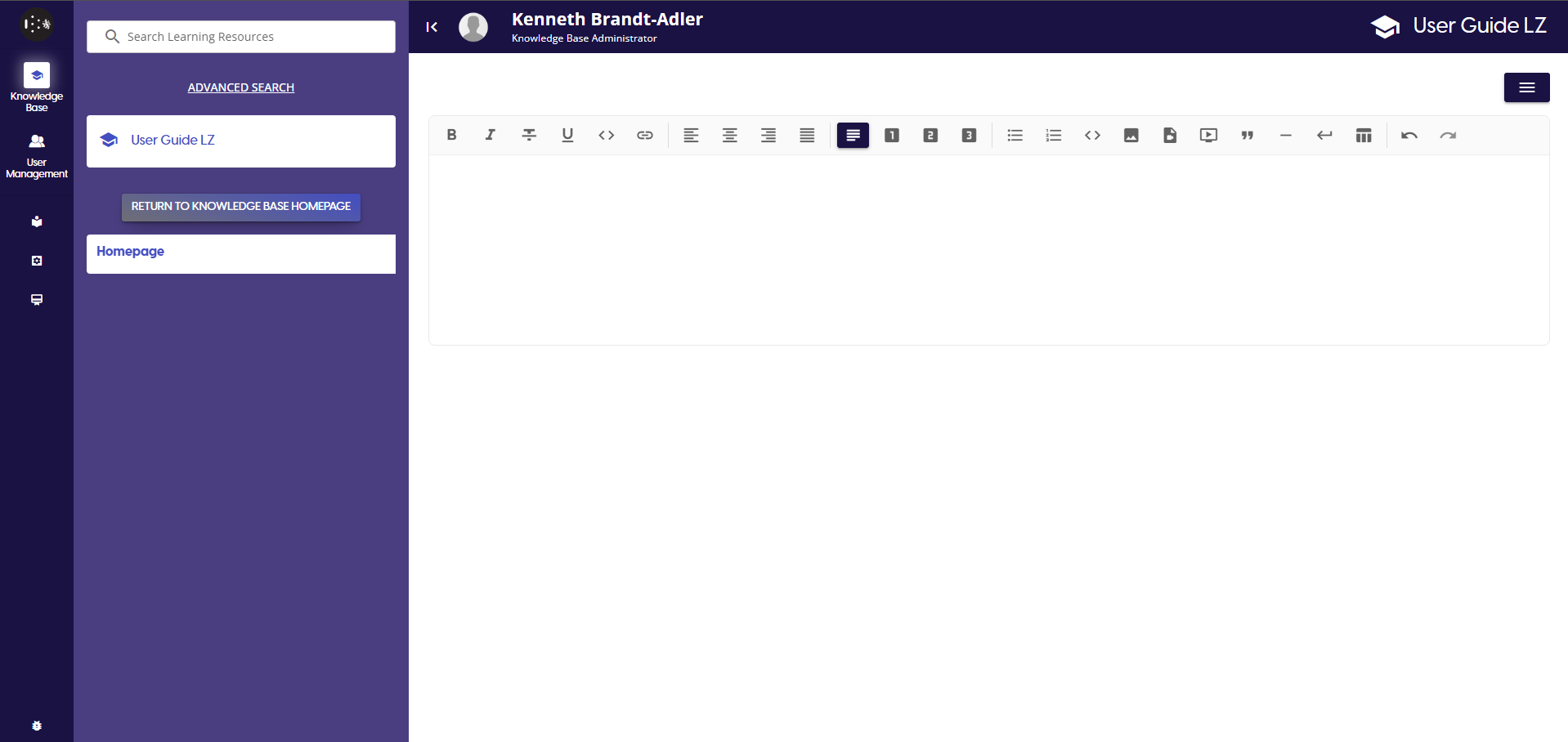Toggle bold formatting in the editor
The image size is (1568, 742).
tap(451, 136)
